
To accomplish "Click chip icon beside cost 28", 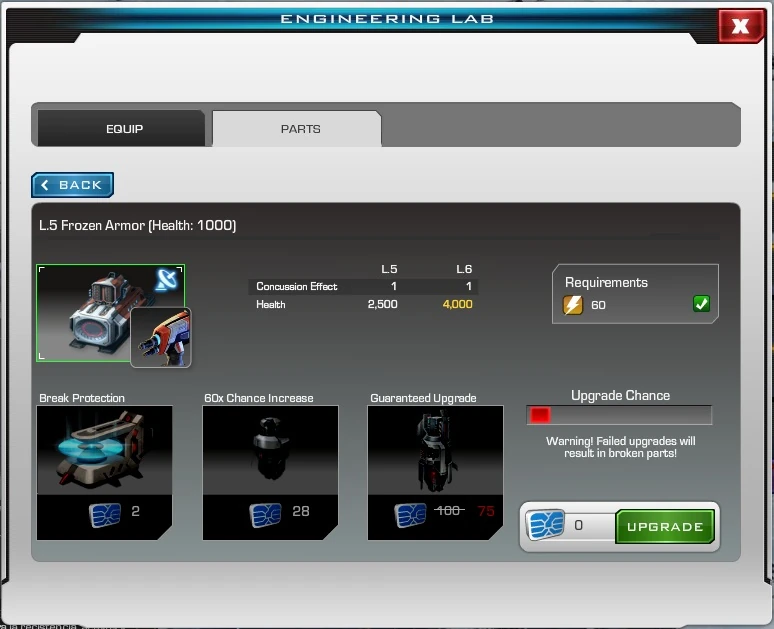I will [x=266, y=514].
